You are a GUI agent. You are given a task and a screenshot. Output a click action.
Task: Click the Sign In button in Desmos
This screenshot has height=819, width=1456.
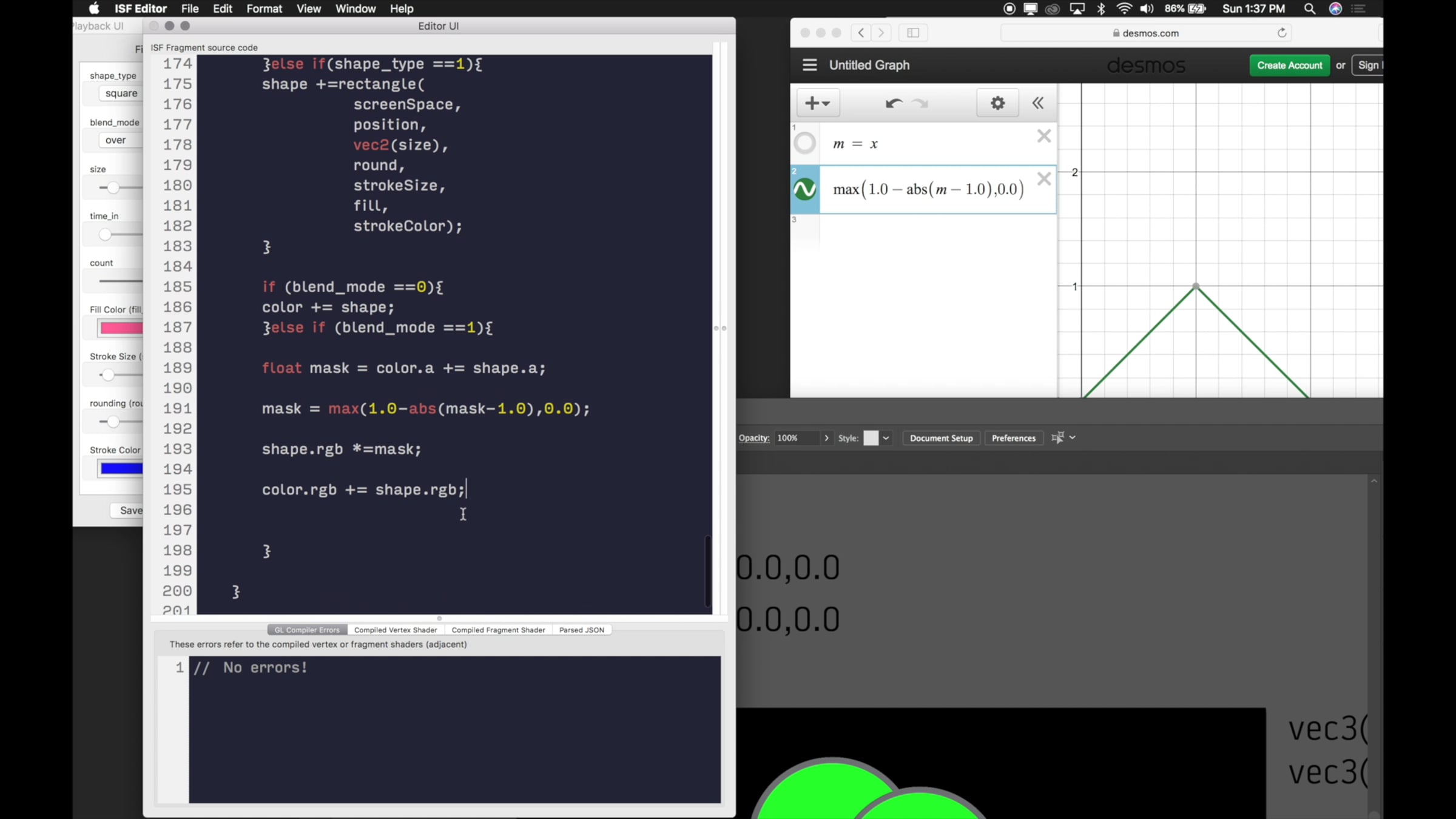(x=1369, y=65)
